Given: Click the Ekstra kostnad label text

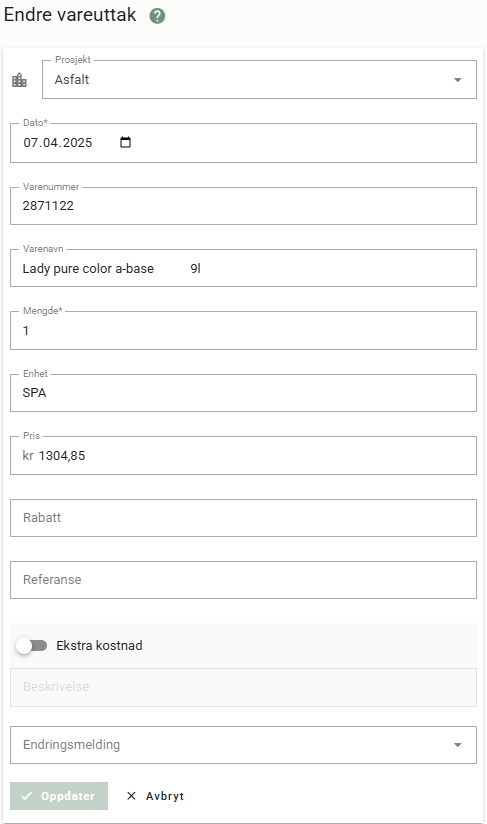Looking at the screenshot, I should click(x=99, y=645).
